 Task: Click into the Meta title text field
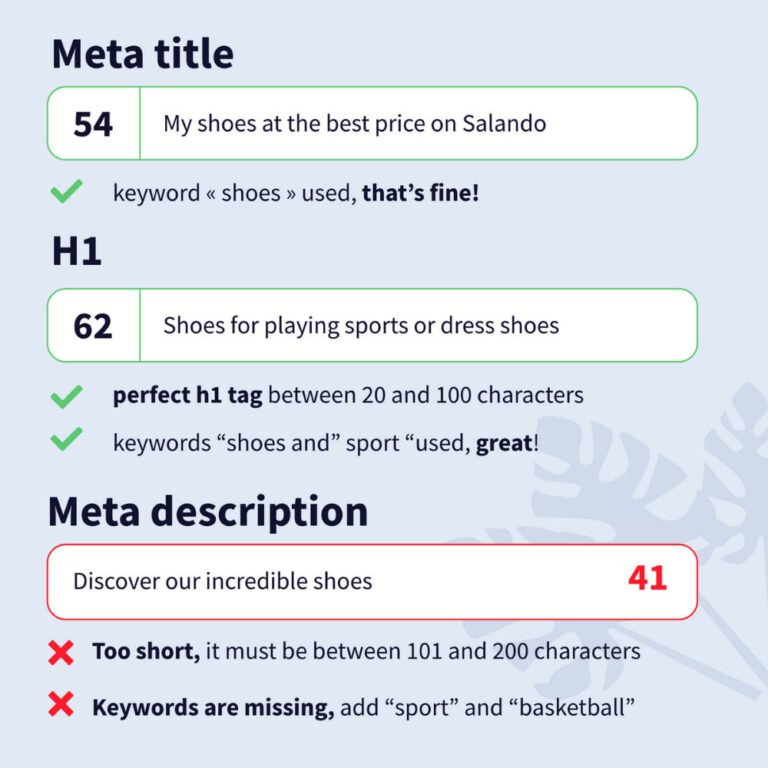pos(419,123)
